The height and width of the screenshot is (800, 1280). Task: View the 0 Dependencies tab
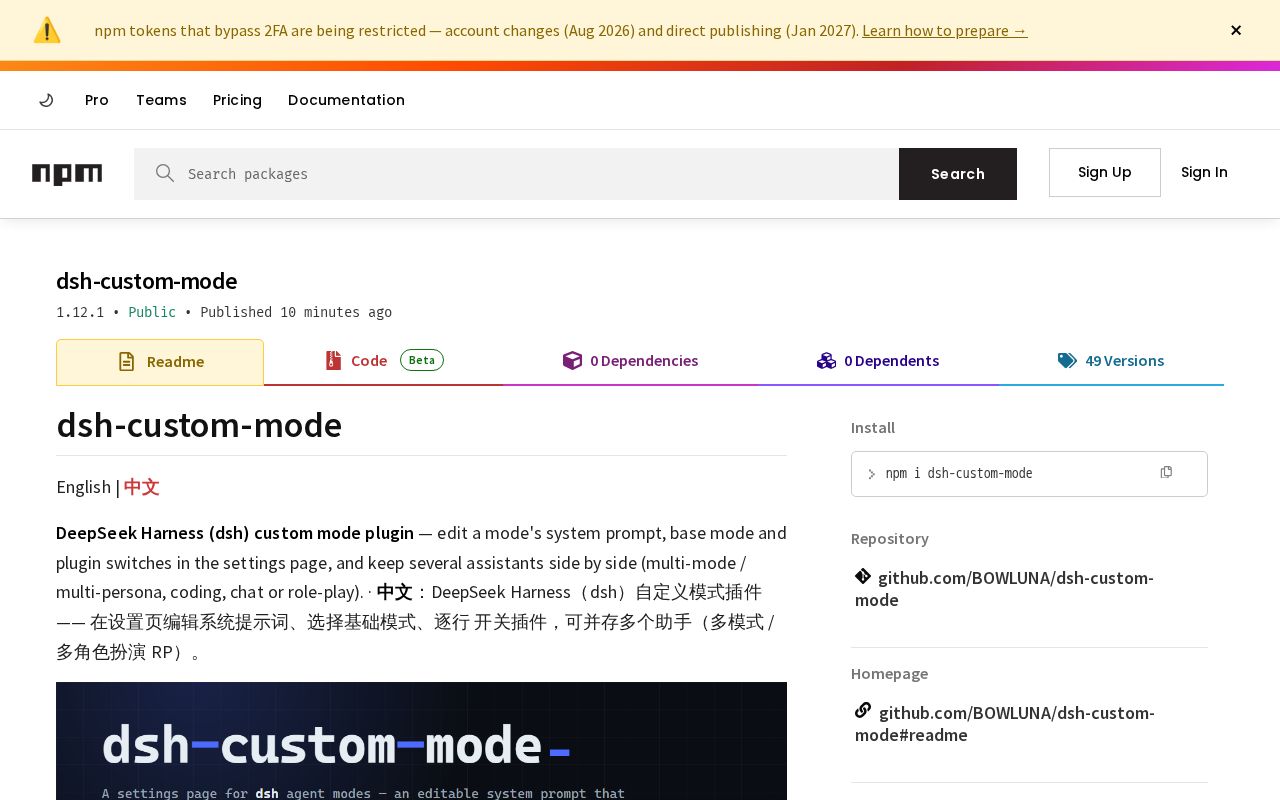tap(630, 361)
